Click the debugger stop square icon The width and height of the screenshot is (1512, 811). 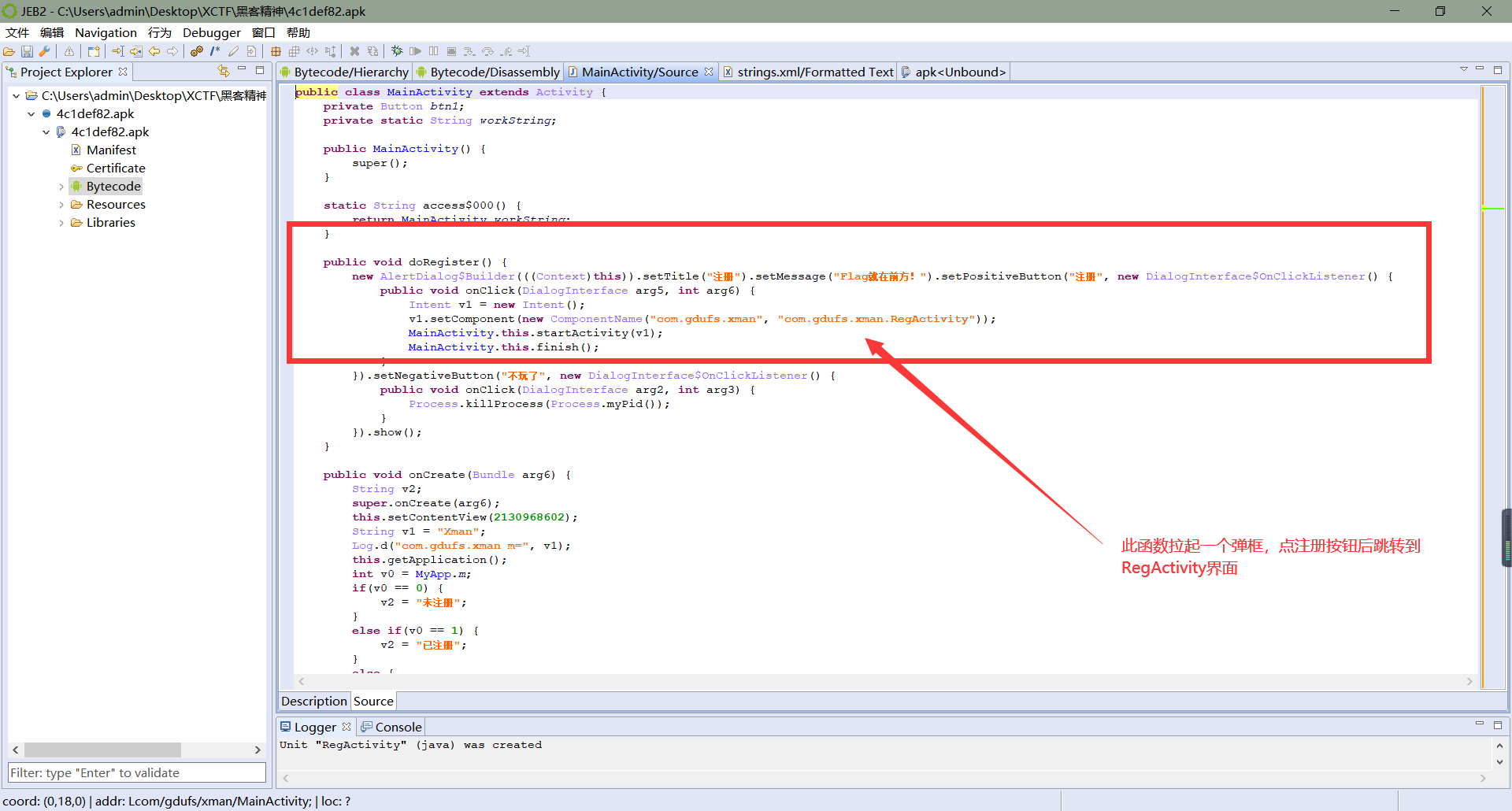point(451,51)
